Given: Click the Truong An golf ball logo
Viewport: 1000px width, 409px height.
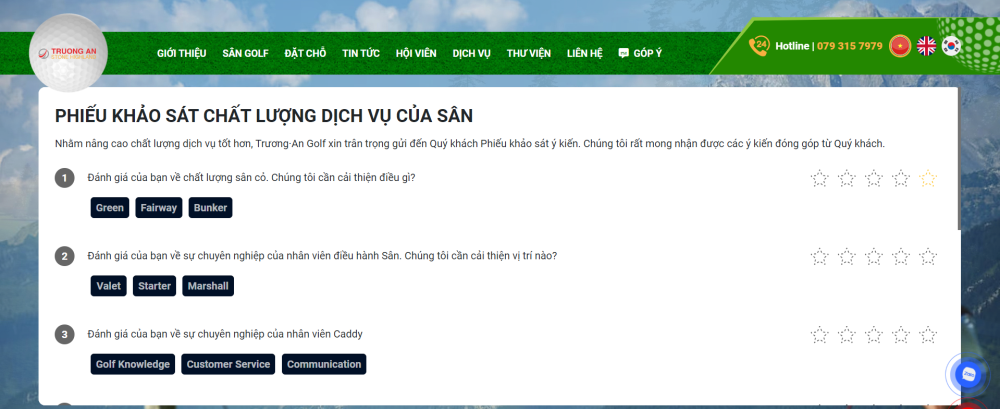Looking at the screenshot, I should coord(68,54).
